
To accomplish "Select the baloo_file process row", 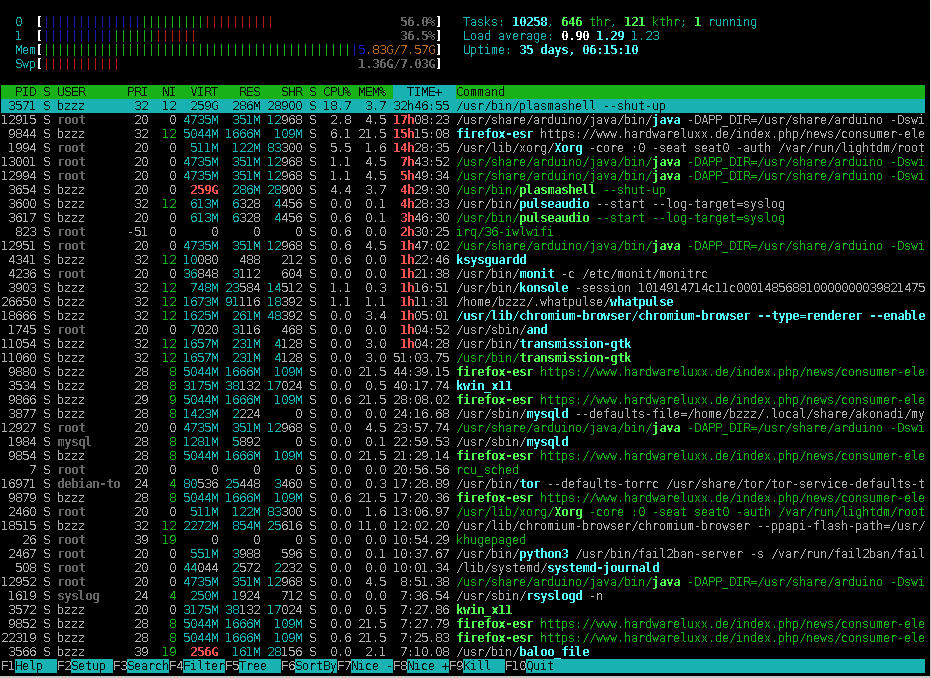I will [x=463, y=652].
